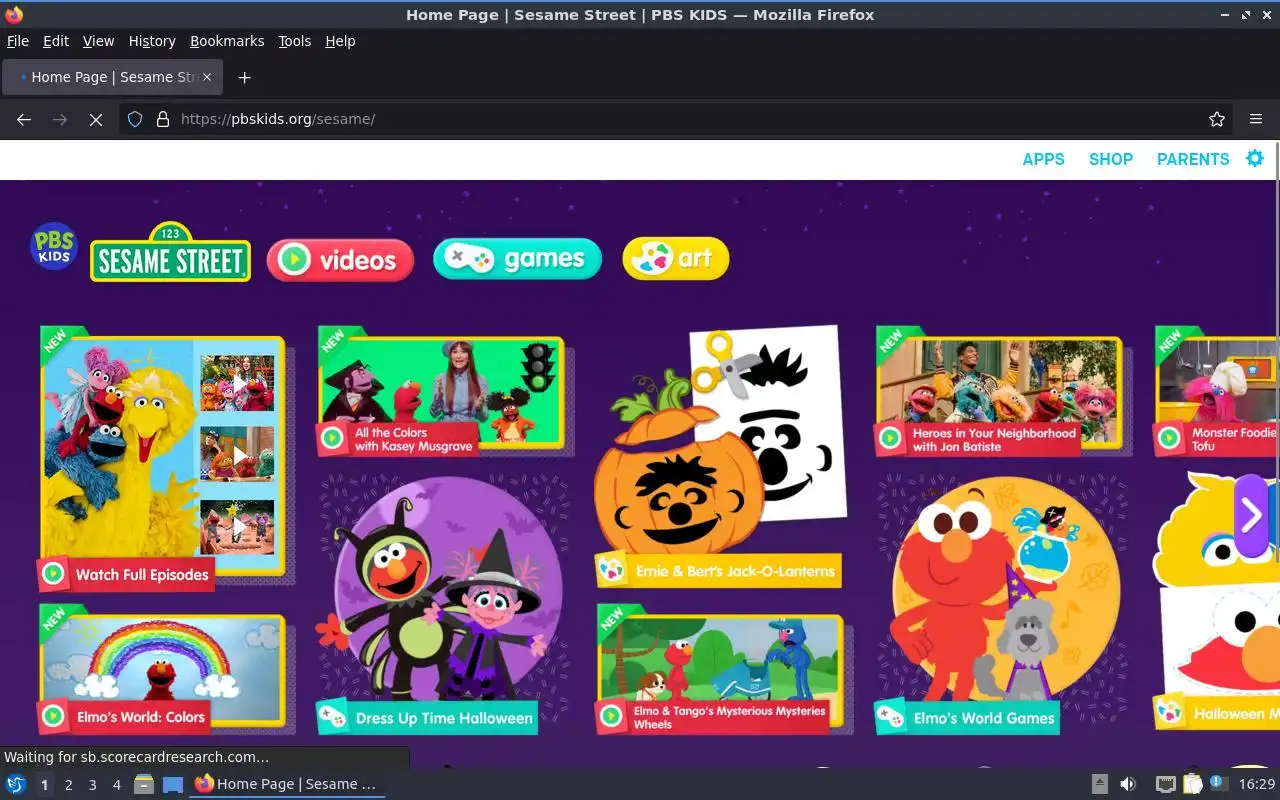Stop loading the page
The image size is (1280, 800).
pyautogui.click(x=96, y=119)
